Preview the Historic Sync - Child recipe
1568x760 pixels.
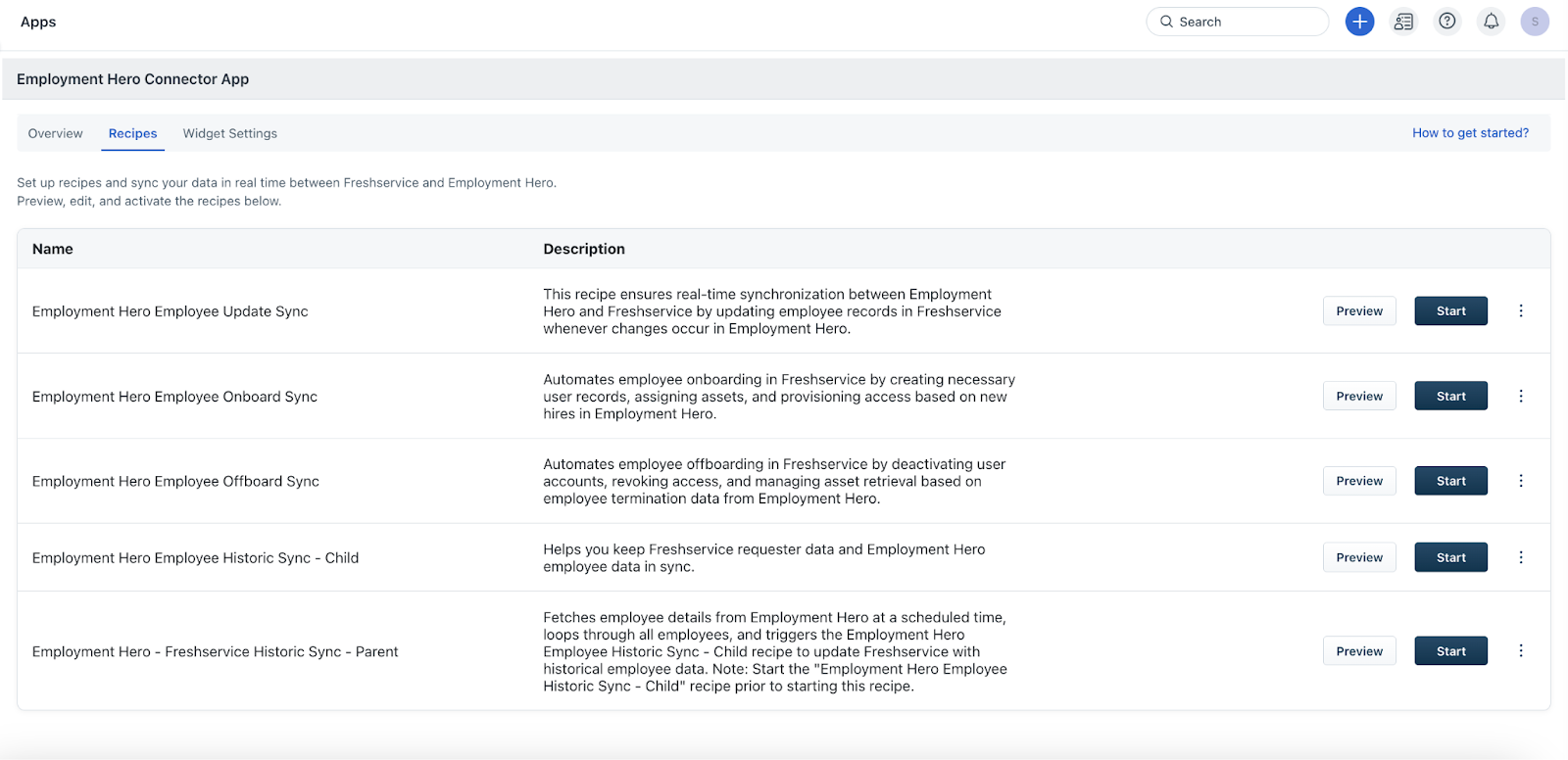pyautogui.click(x=1359, y=557)
